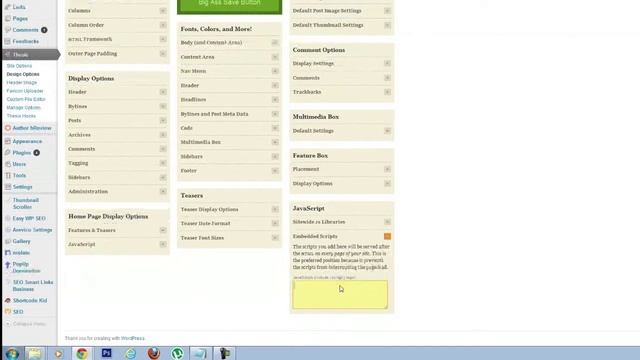Click the Feedbacks icon in the sidebar
Viewport: 640px width, 360px height.
point(8,42)
